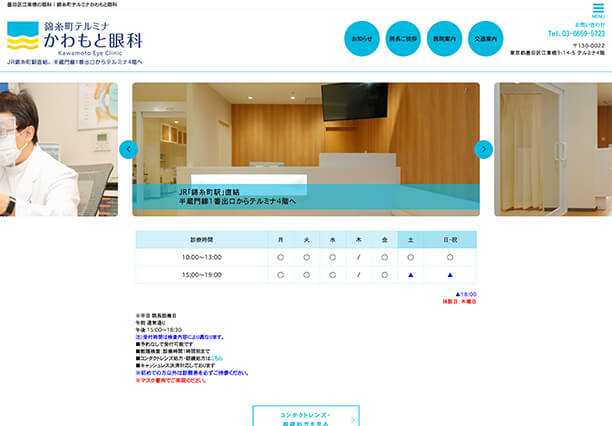Click the コンタクトレンズ prescription button
The image size is (612, 426).
coord(305,416)
